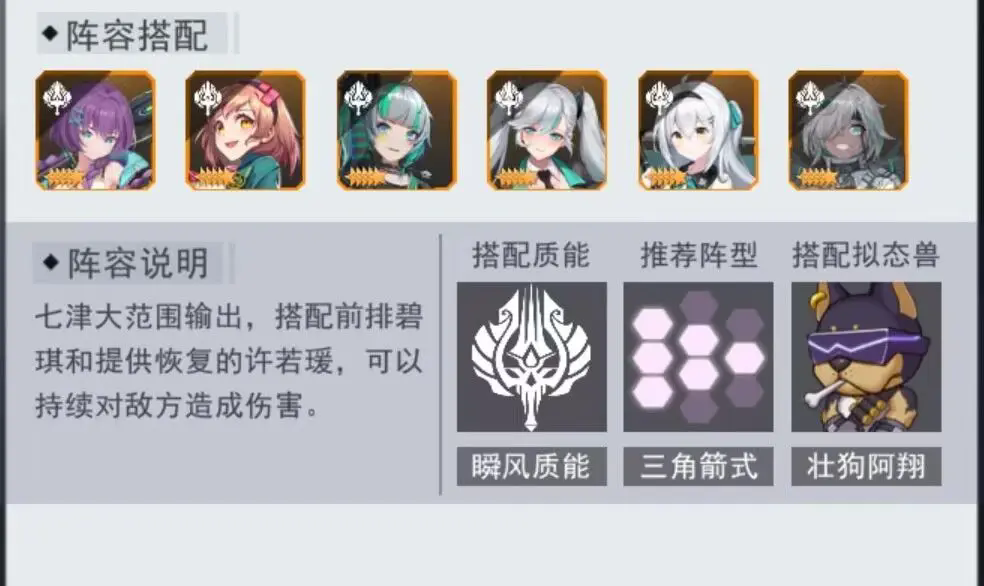This screenshot has height=586, width=984.
Task: Click the 三角箭式 hexagon formation diagram
Action: pyautogui.click(x=698, y=357)
